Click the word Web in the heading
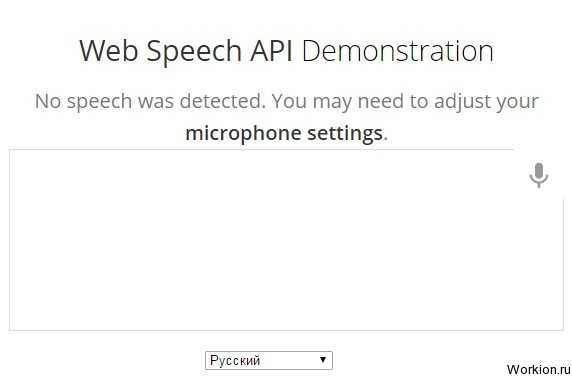The height and width of the screenshot is (376, 572). tap(109, 51)
